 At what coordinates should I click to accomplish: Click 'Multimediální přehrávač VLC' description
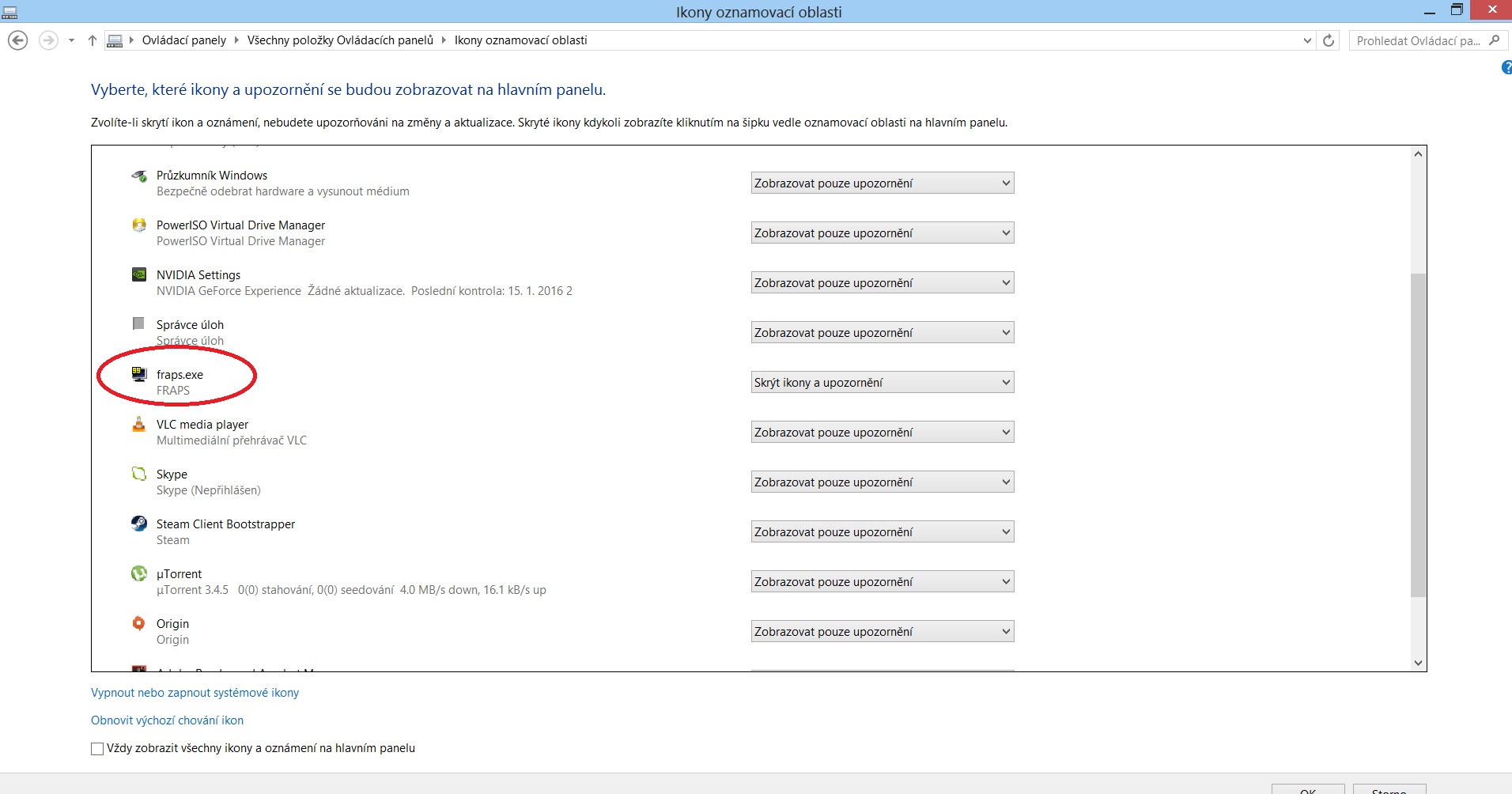click(232, 440)
